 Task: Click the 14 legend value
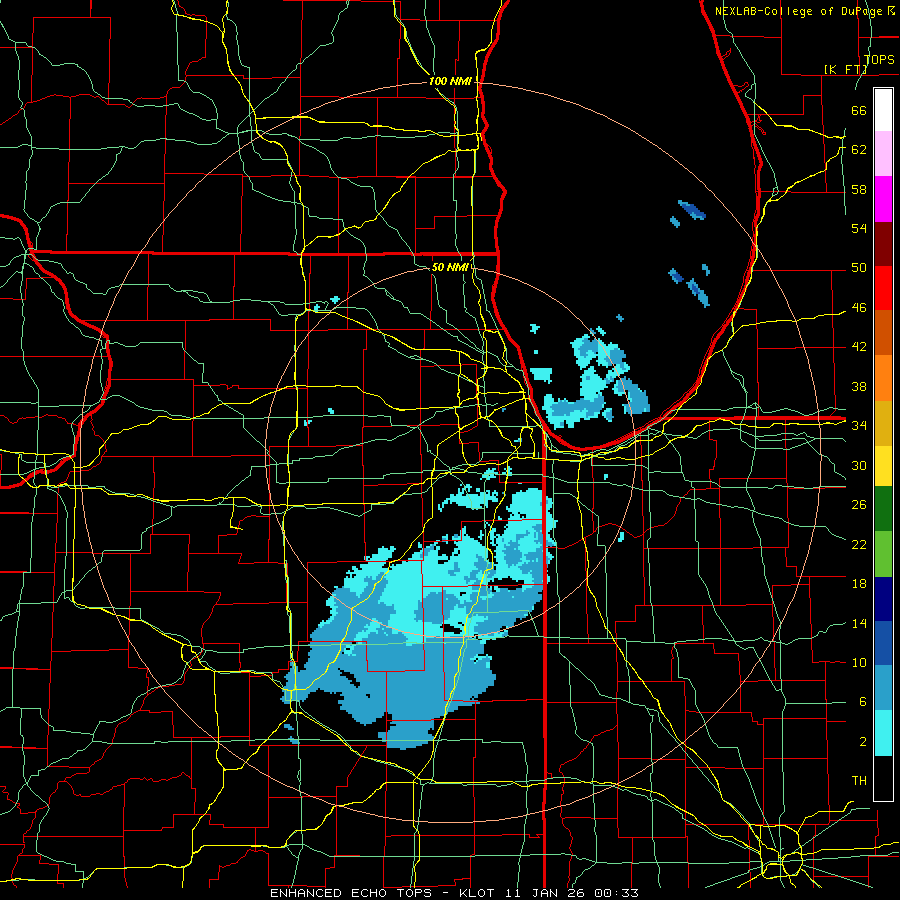tap(859, 623)
